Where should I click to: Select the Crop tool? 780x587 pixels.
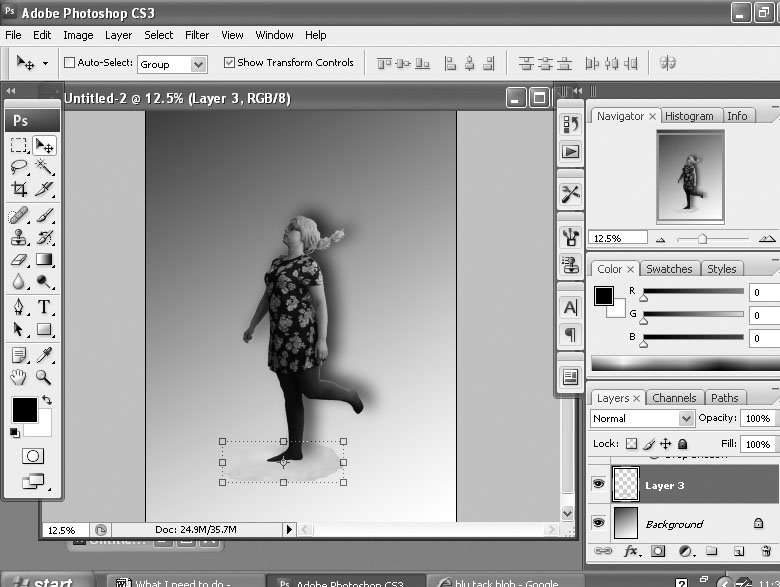tap(18, 188)
